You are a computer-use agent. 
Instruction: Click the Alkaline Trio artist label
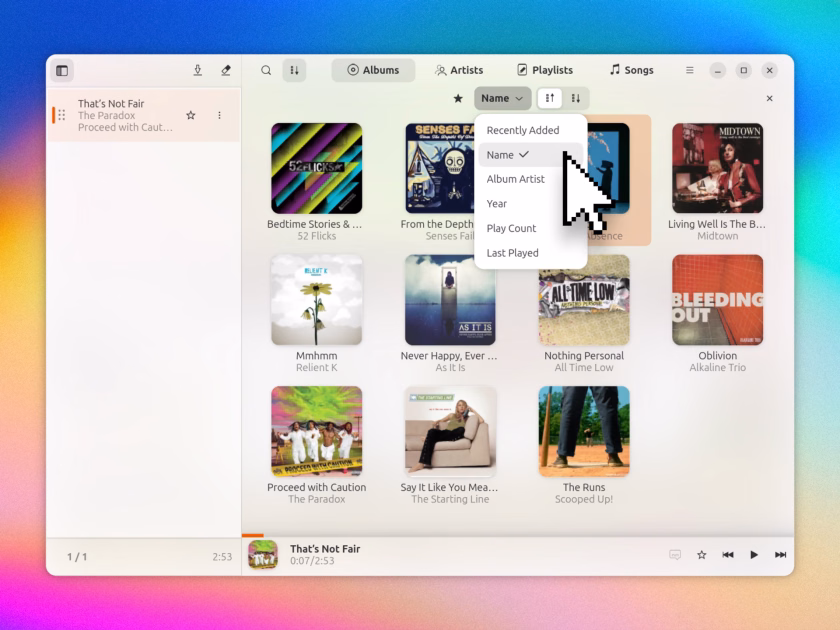click(717, 368)
